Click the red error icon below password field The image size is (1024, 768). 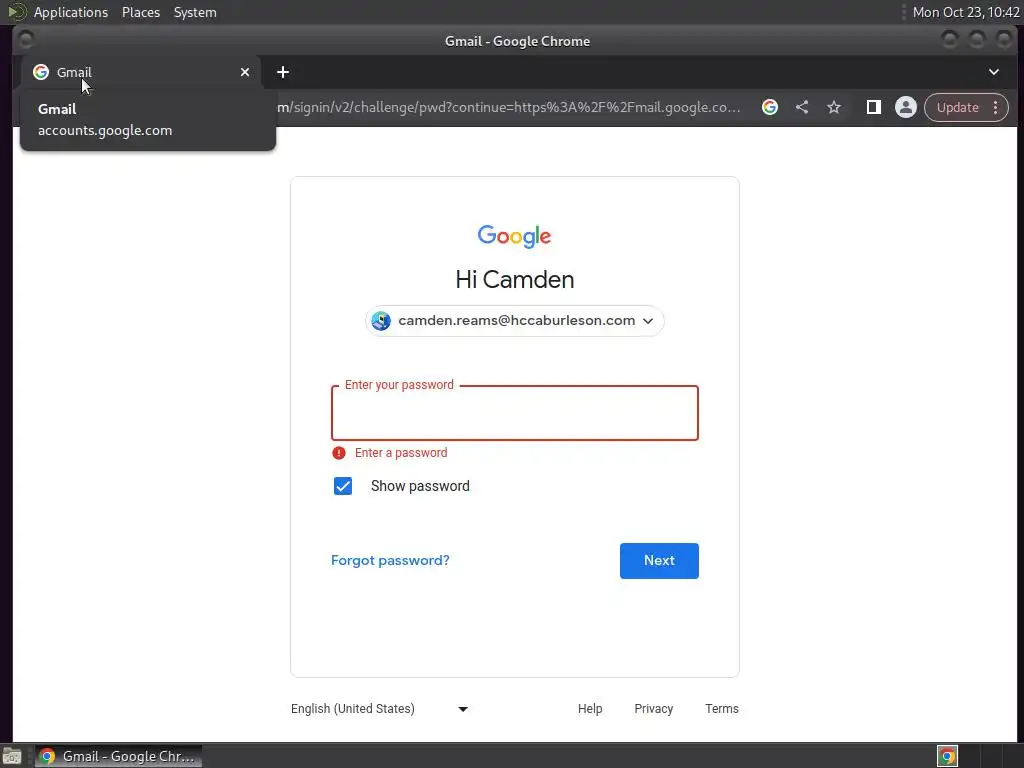pos(339,453)
